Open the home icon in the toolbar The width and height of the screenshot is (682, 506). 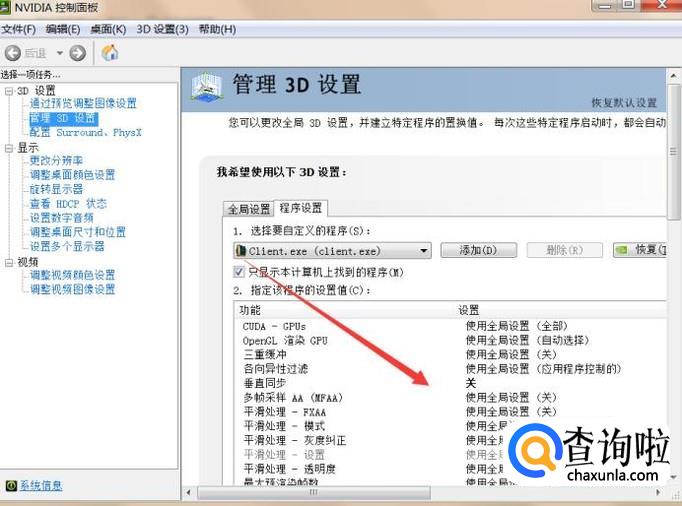[110, 53]
